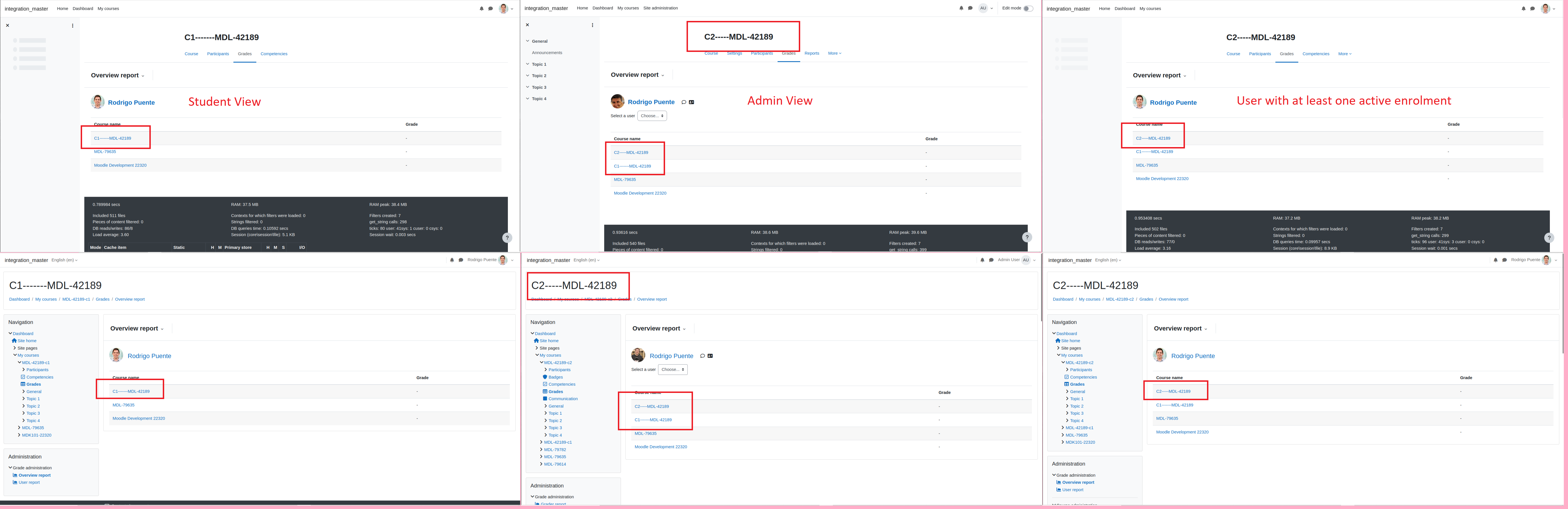The width and height of the screenshot is (1568, 509).
Task: Open MDL-79635 course link in Admin View table
Action: 625,179
